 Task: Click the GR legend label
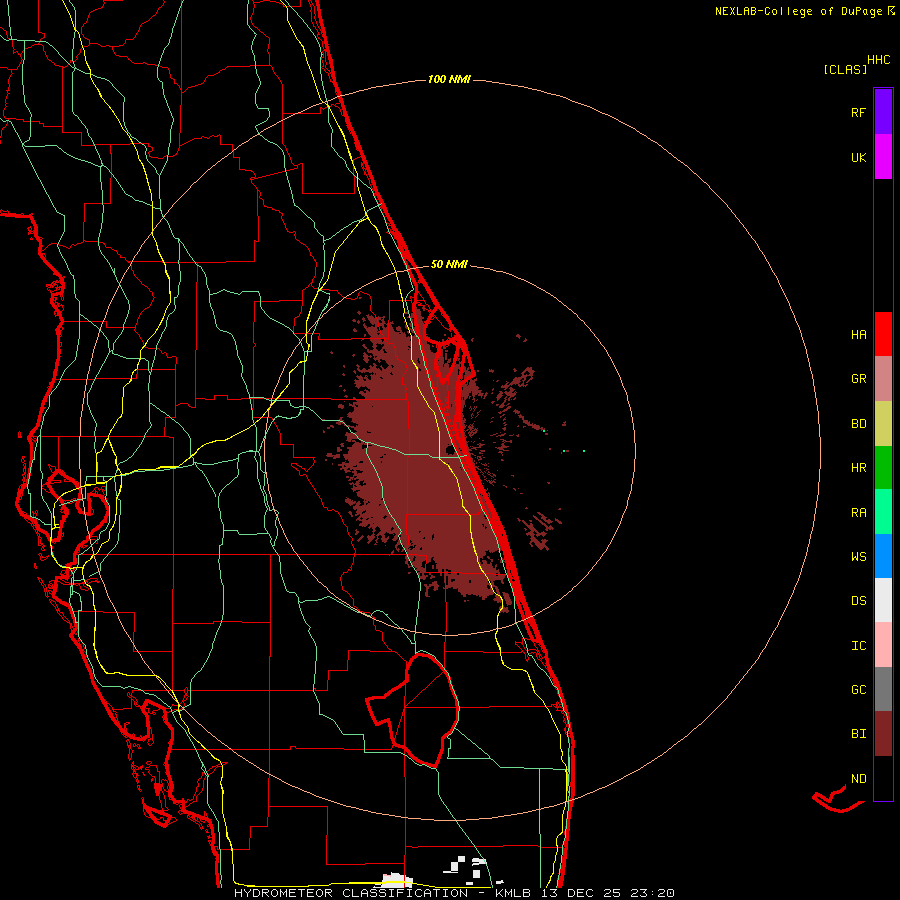858,379
